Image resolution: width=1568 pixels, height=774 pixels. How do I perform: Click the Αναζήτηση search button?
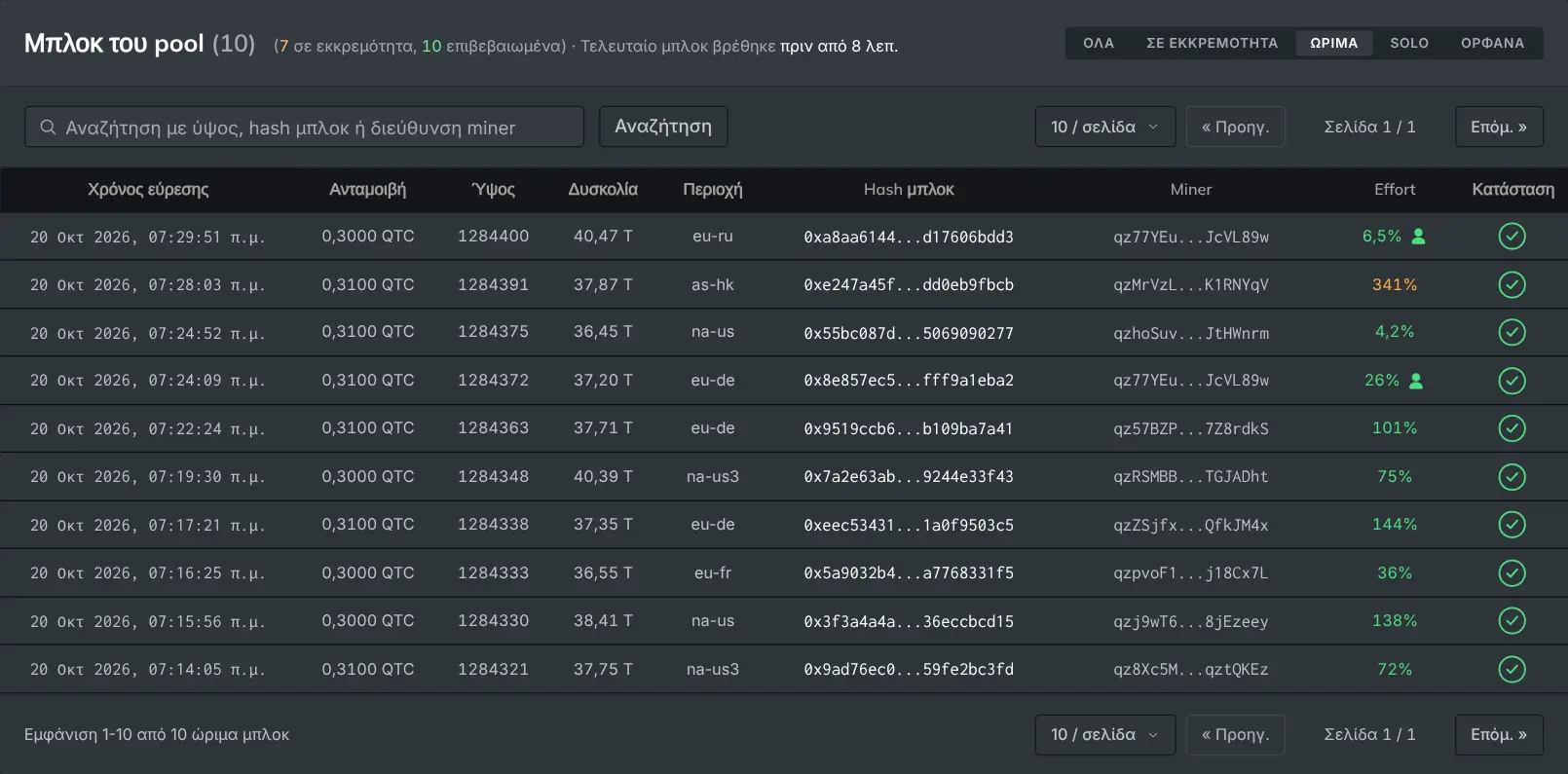663,127
